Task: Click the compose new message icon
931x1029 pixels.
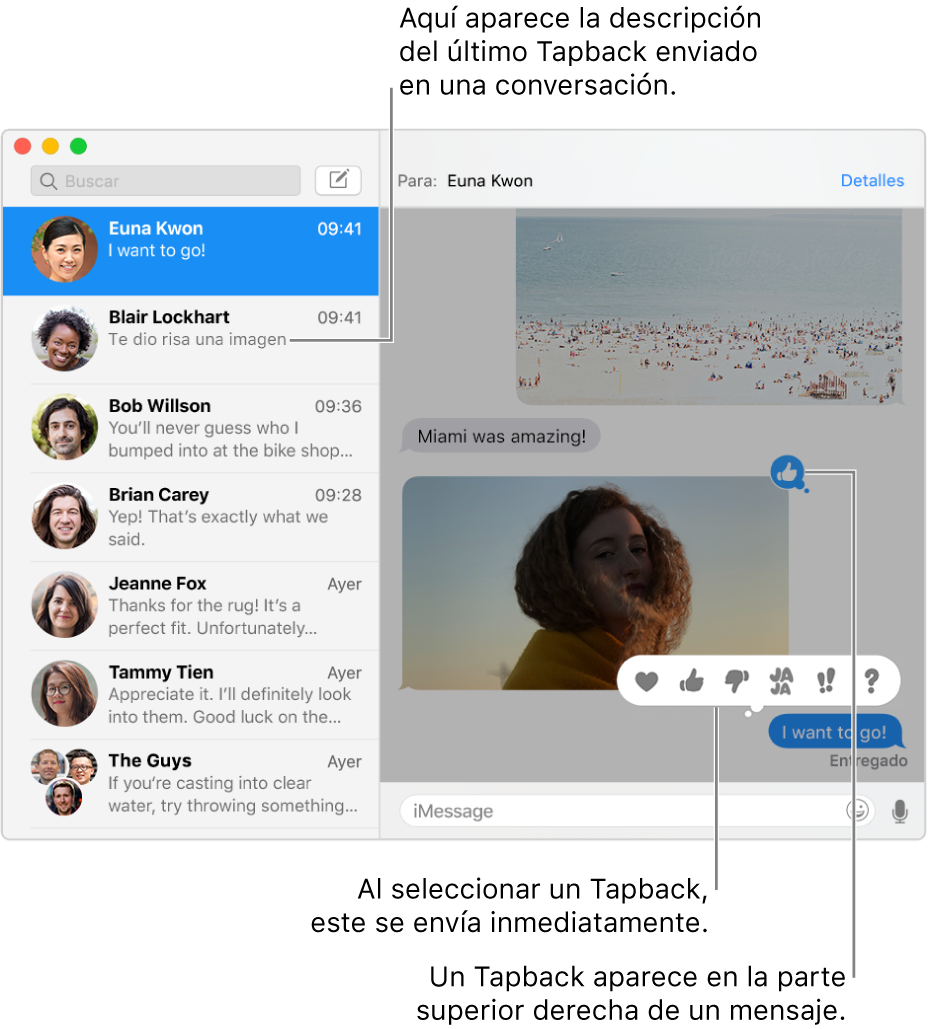Action: (x=338, y=180)
